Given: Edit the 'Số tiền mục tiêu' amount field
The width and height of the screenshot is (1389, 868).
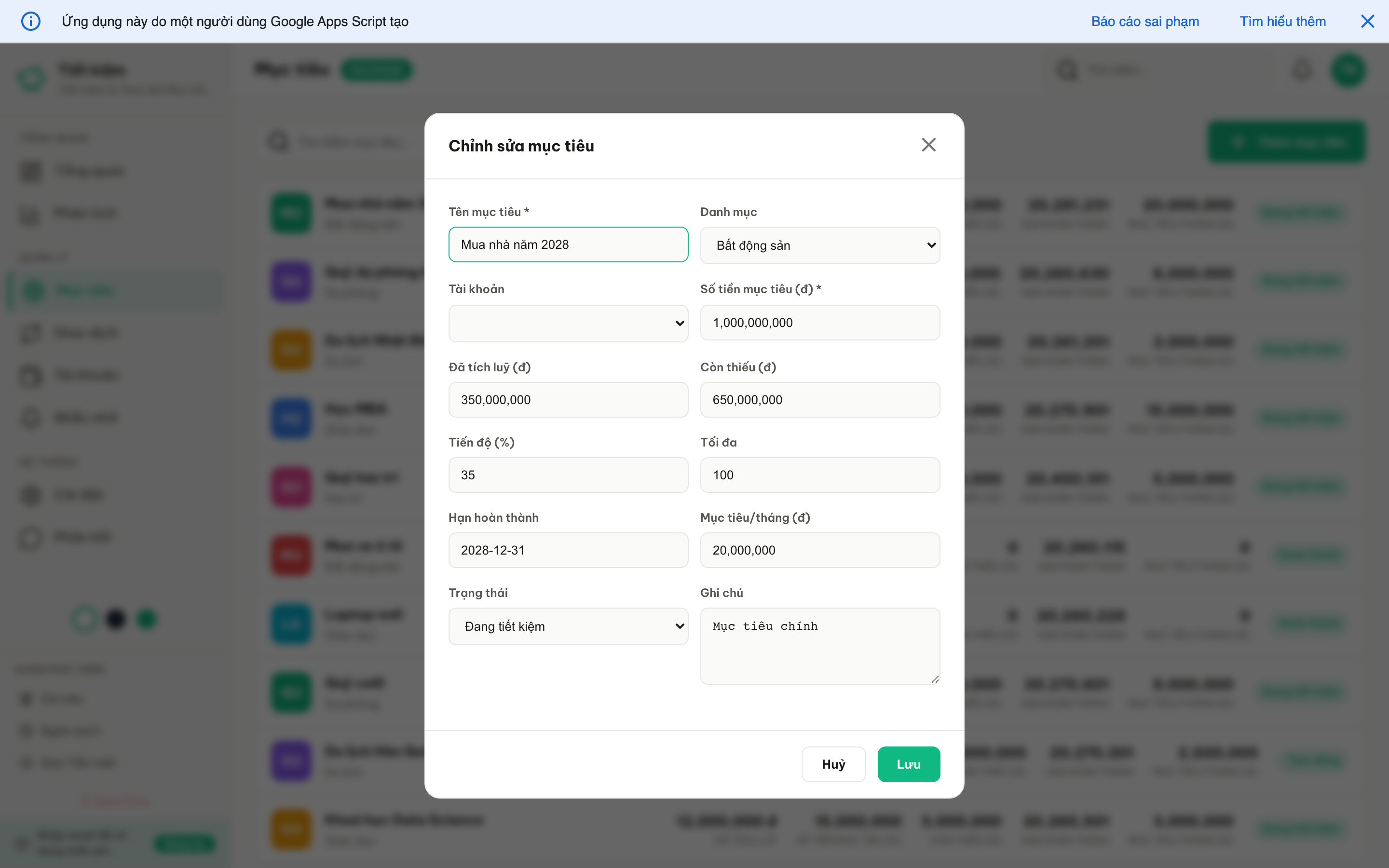Looking at the screenshot, I should [819, 323].
